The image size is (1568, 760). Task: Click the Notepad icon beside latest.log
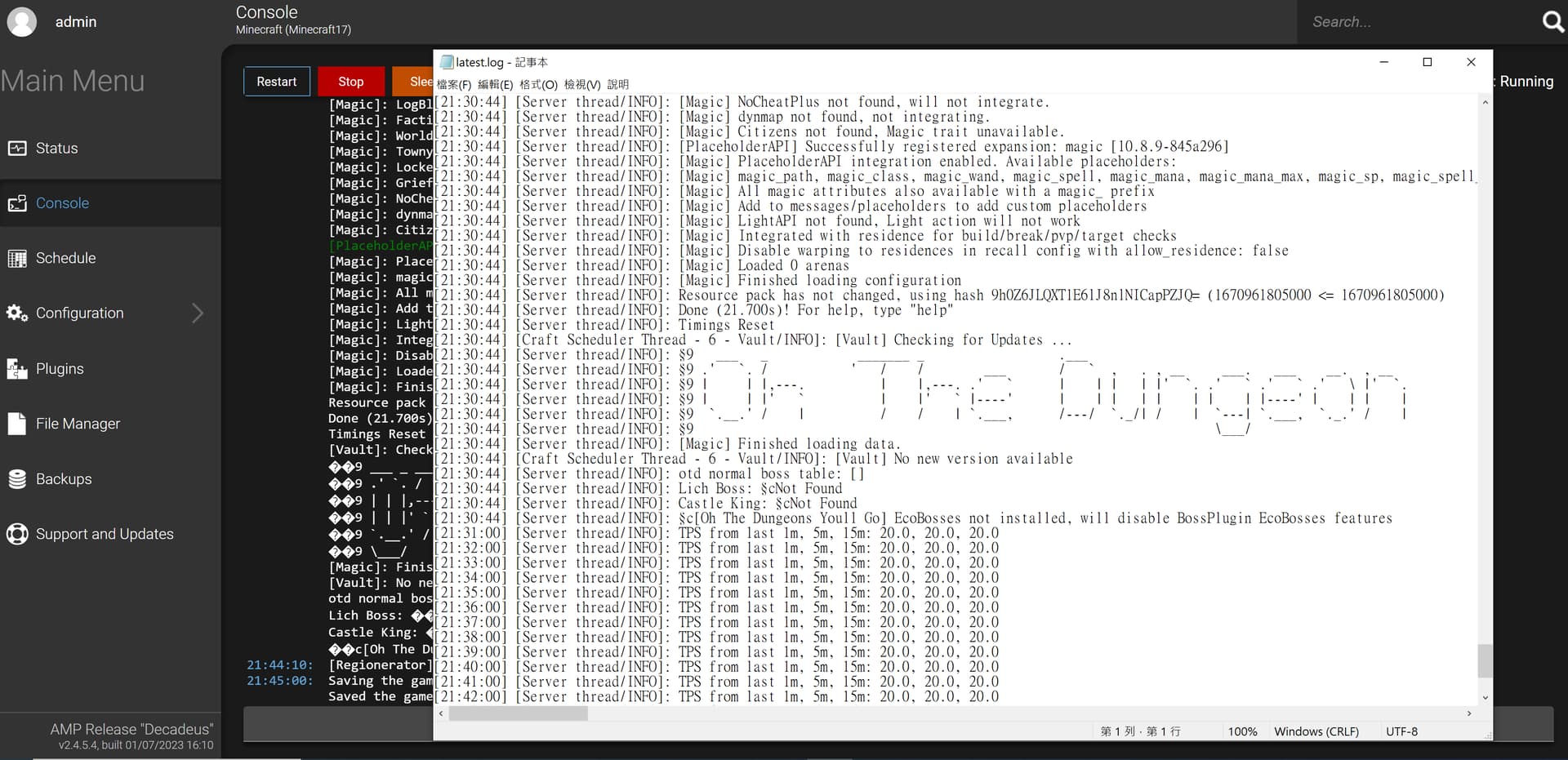[446, 62]
